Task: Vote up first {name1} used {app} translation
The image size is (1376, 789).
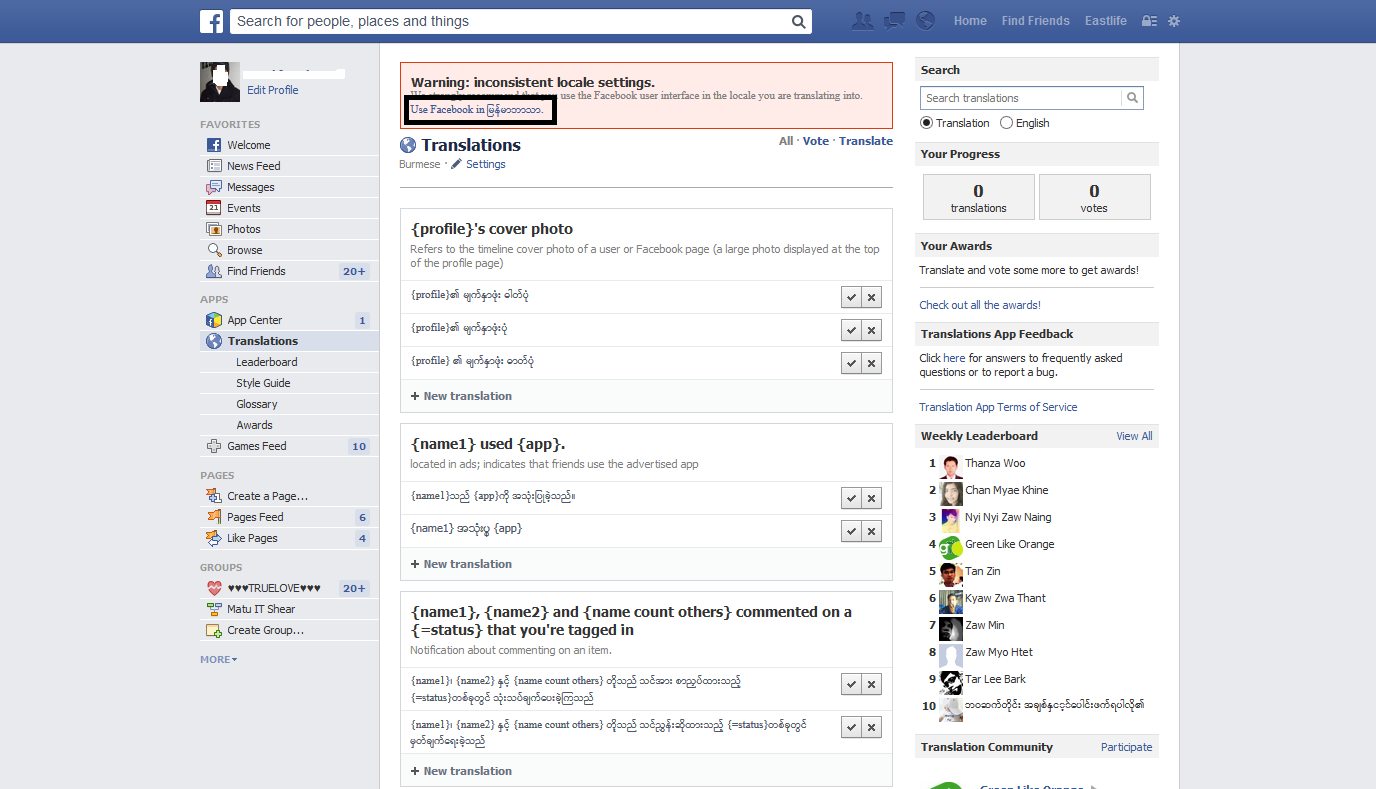Action: click(x=851, y=498)
